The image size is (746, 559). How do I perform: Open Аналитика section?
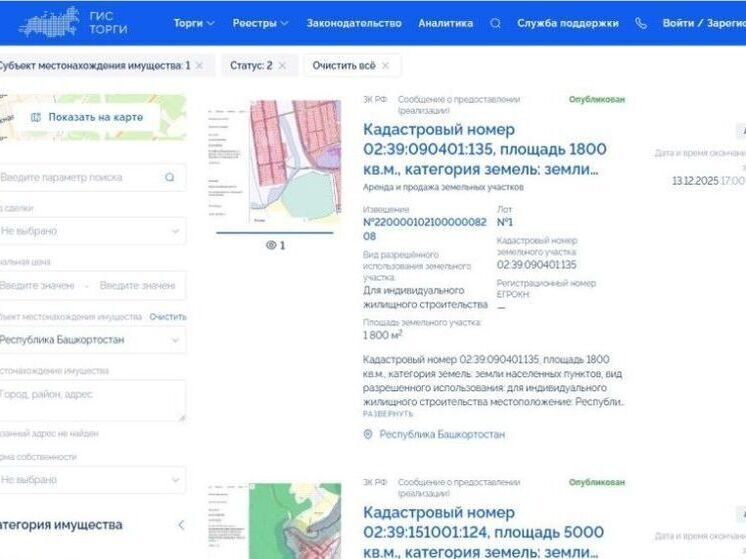coord(445,23)
